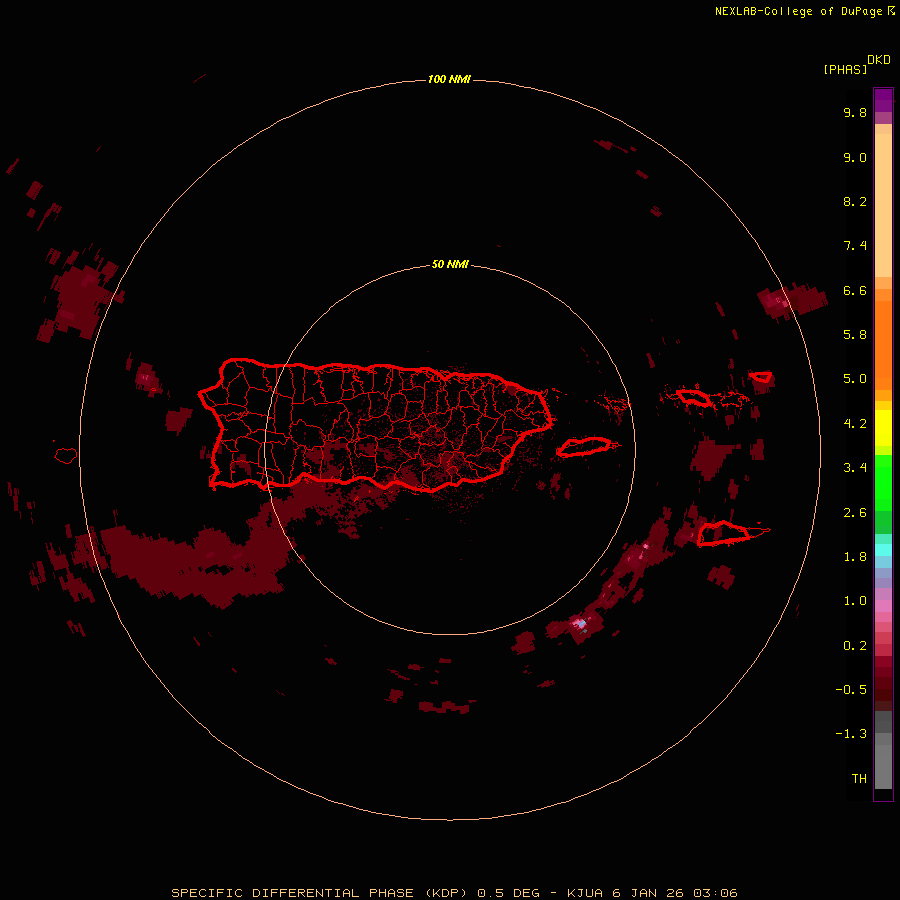Click the yellow colorbar segment

[883, 428]
